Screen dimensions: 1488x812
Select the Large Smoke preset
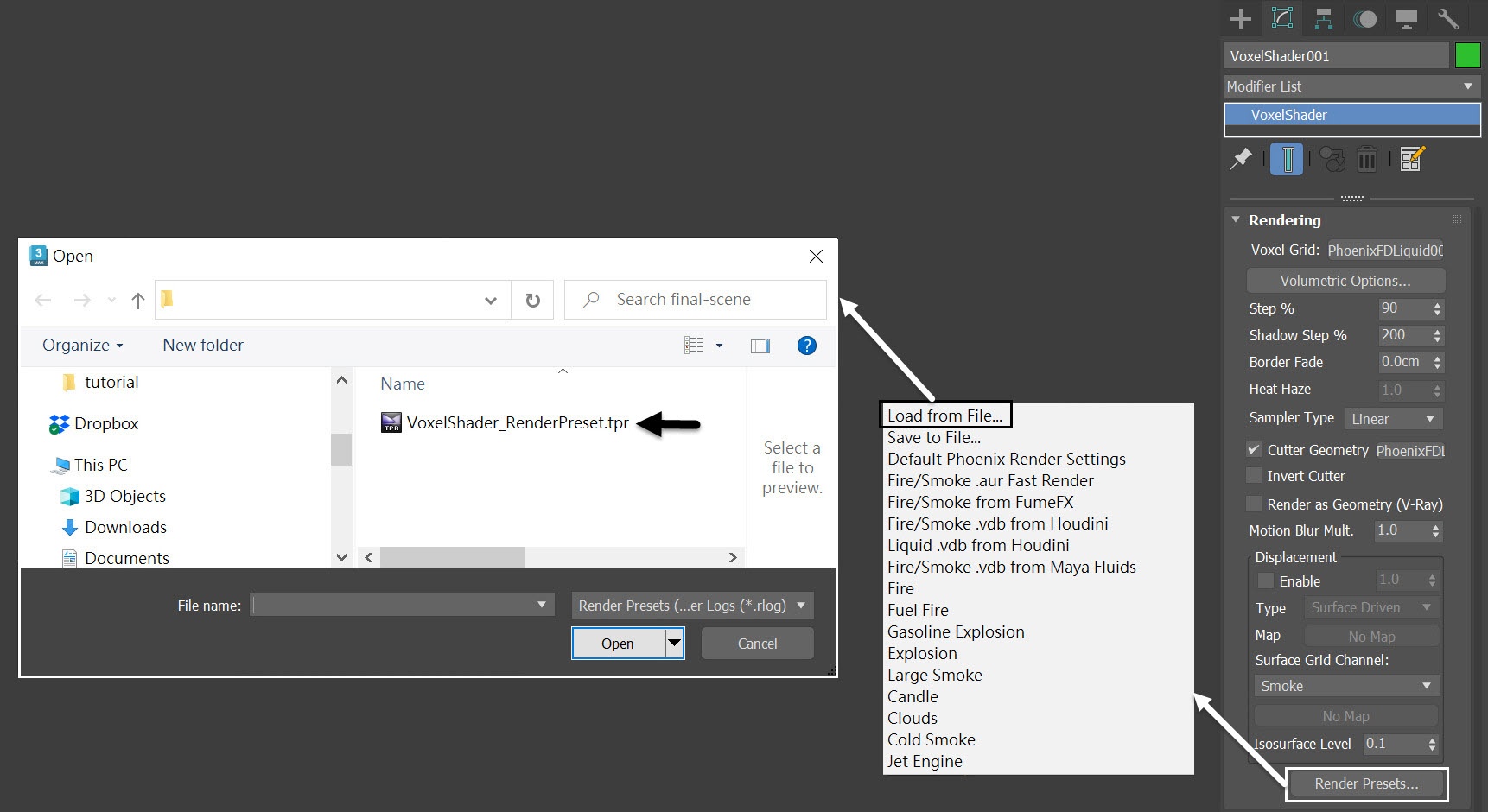[935, 675]
